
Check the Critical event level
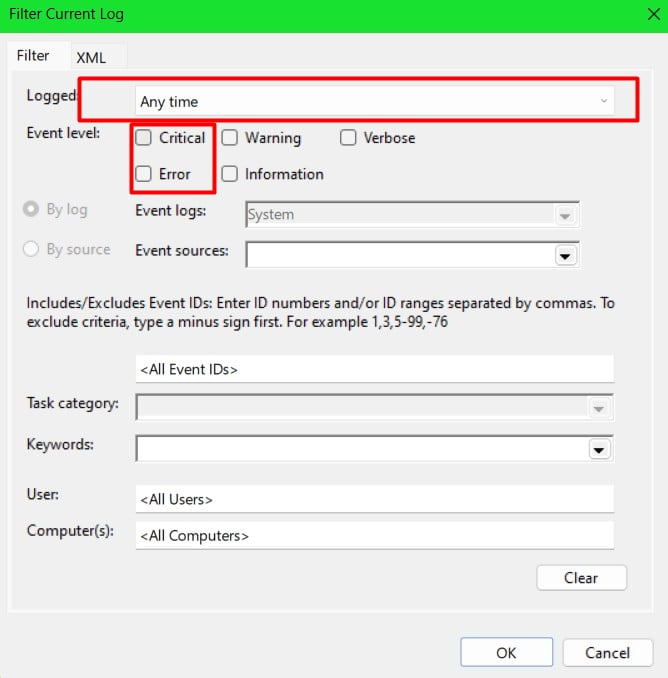[144, 138]
